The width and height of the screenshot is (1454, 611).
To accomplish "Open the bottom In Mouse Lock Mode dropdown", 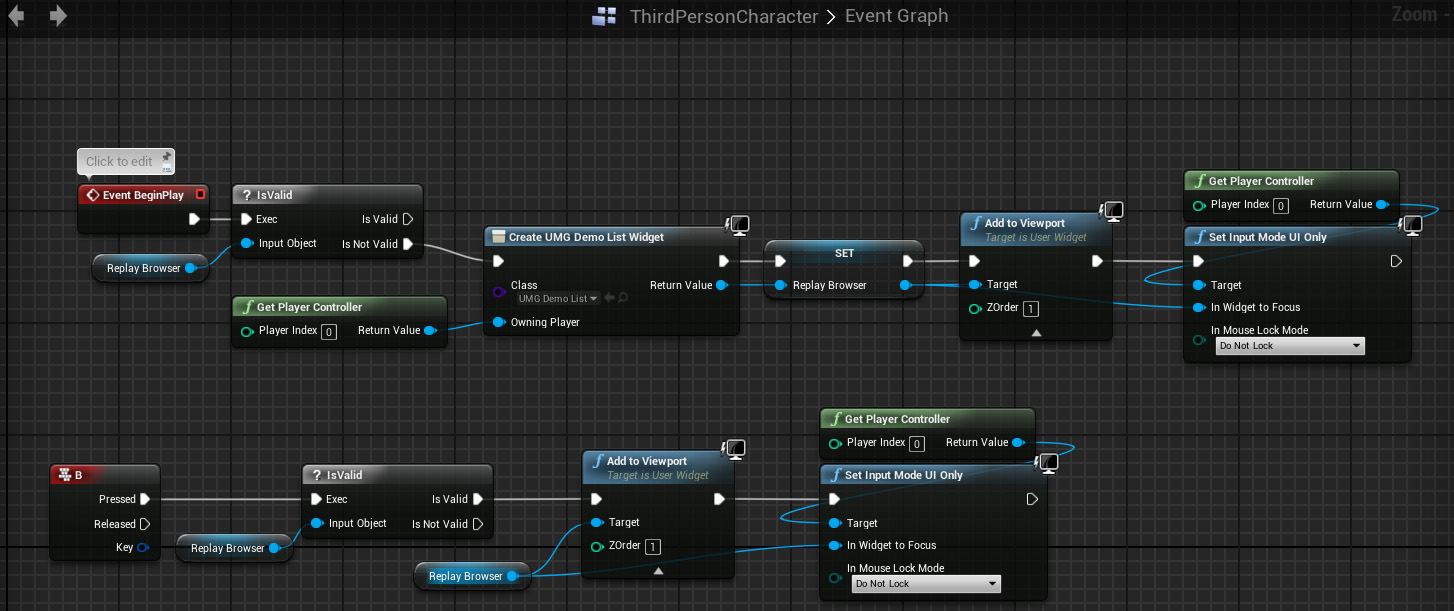I will pyautogui.click(x=927, y=584).
